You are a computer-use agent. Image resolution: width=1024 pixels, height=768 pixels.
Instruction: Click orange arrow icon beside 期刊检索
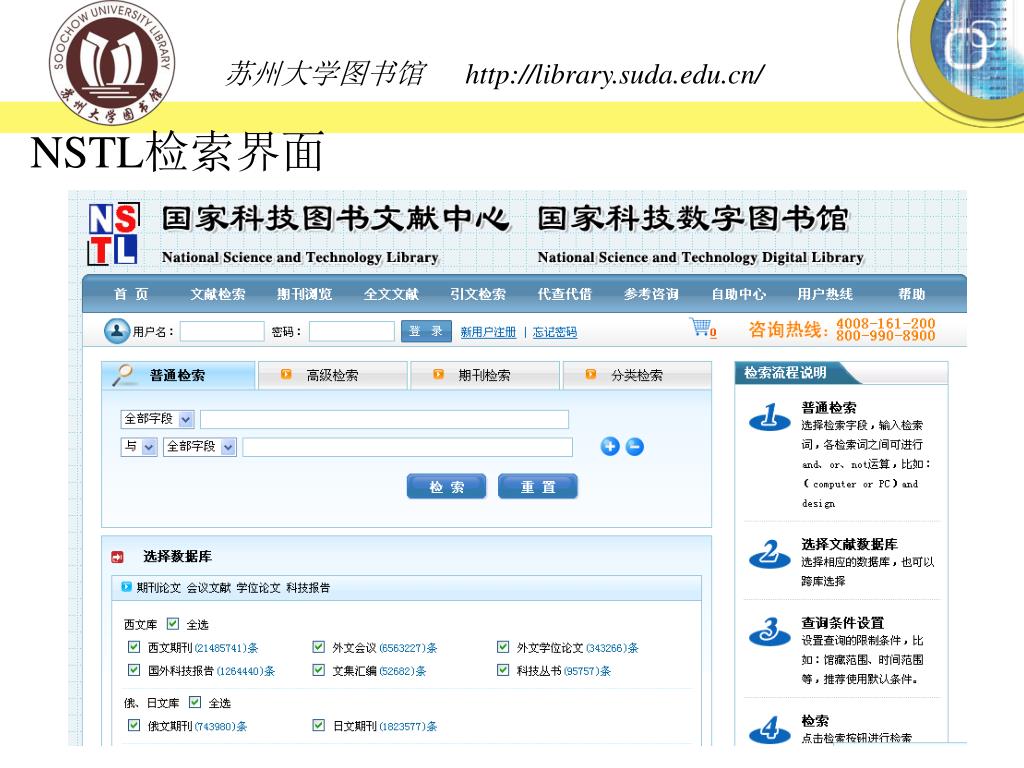pos(438,374)
